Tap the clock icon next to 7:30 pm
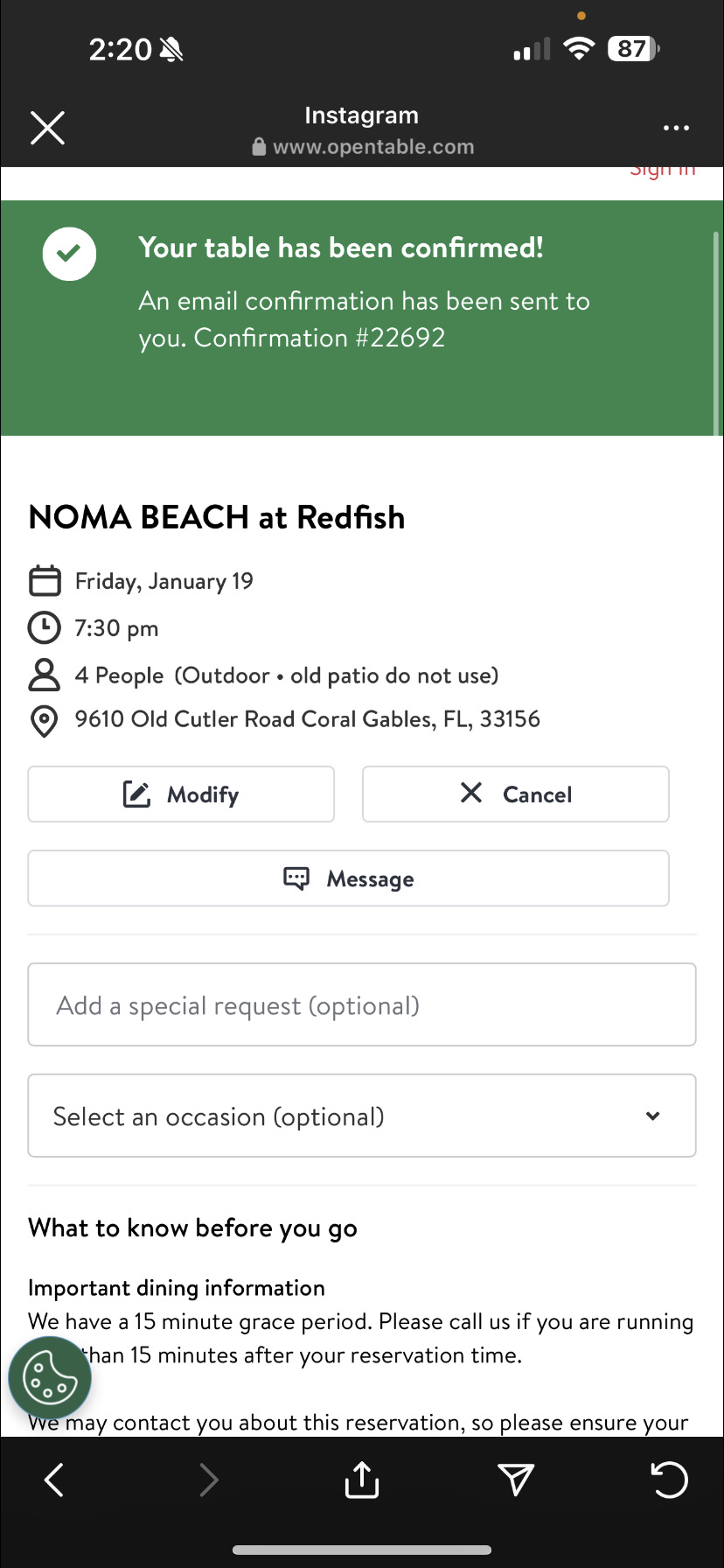 [x=45, y=628]
